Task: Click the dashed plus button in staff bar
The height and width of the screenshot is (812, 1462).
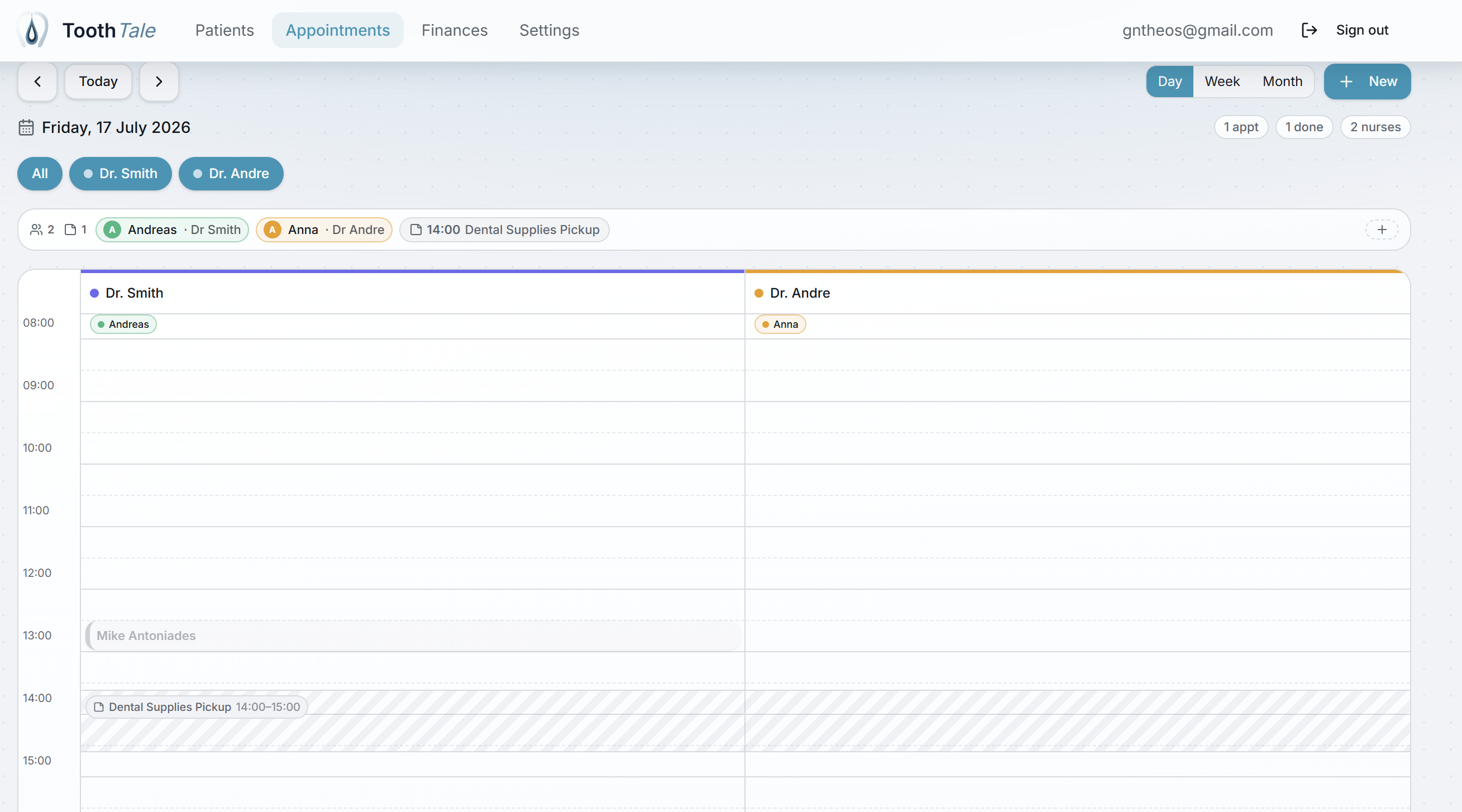Action: coord(1382,229)
